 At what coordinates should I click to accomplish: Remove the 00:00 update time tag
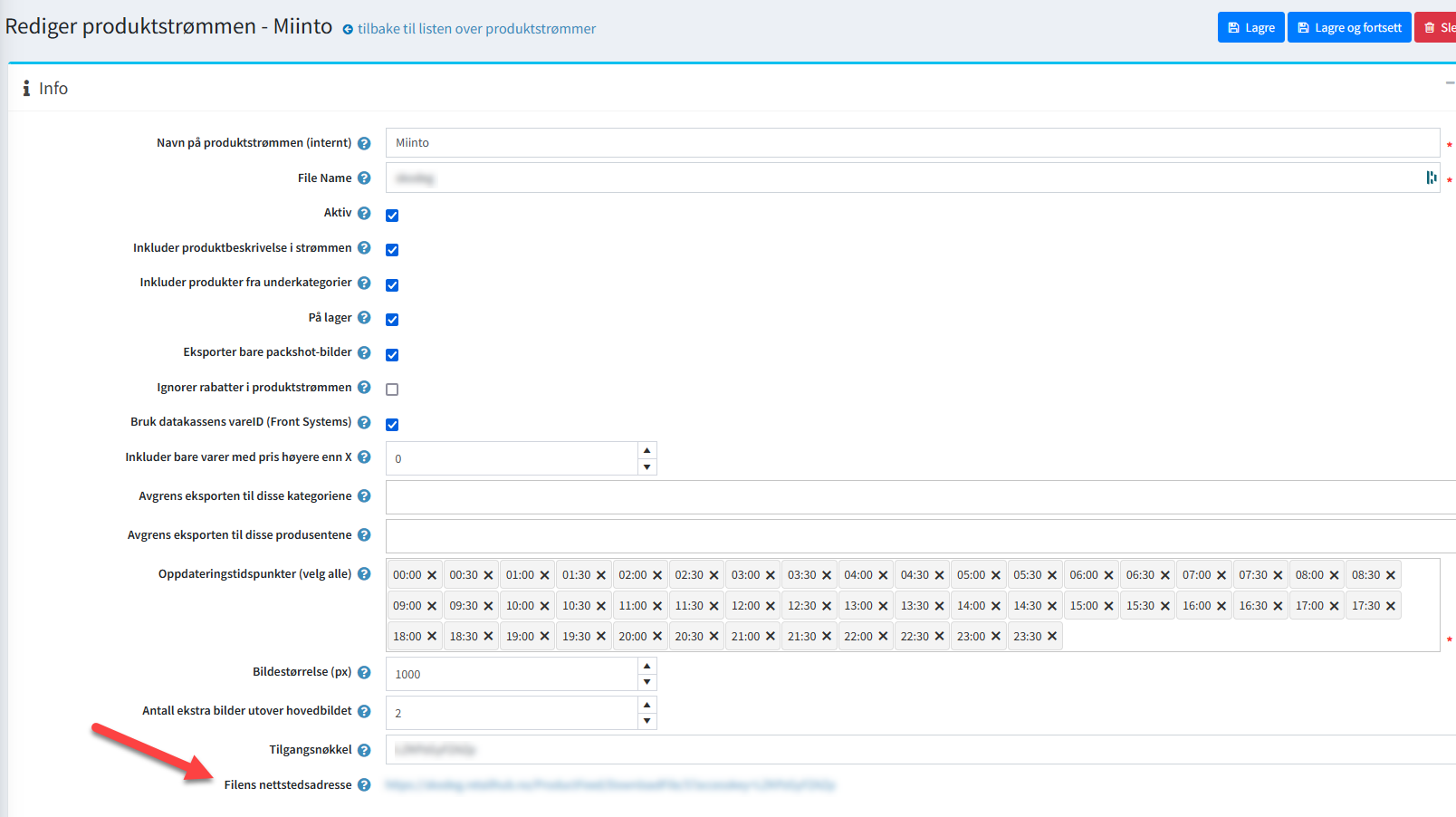click(x=432, y=575)
